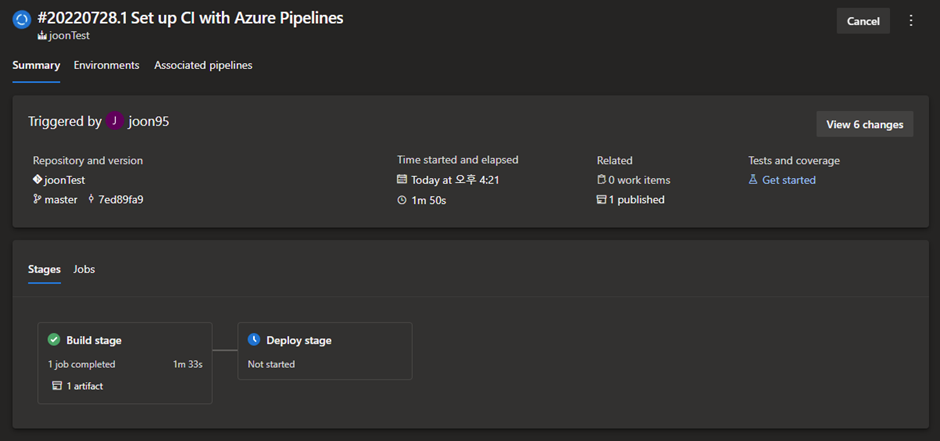Open commit 7ed89fa9
This screenshot has height=441, width=940.
[x=120, y=199]
